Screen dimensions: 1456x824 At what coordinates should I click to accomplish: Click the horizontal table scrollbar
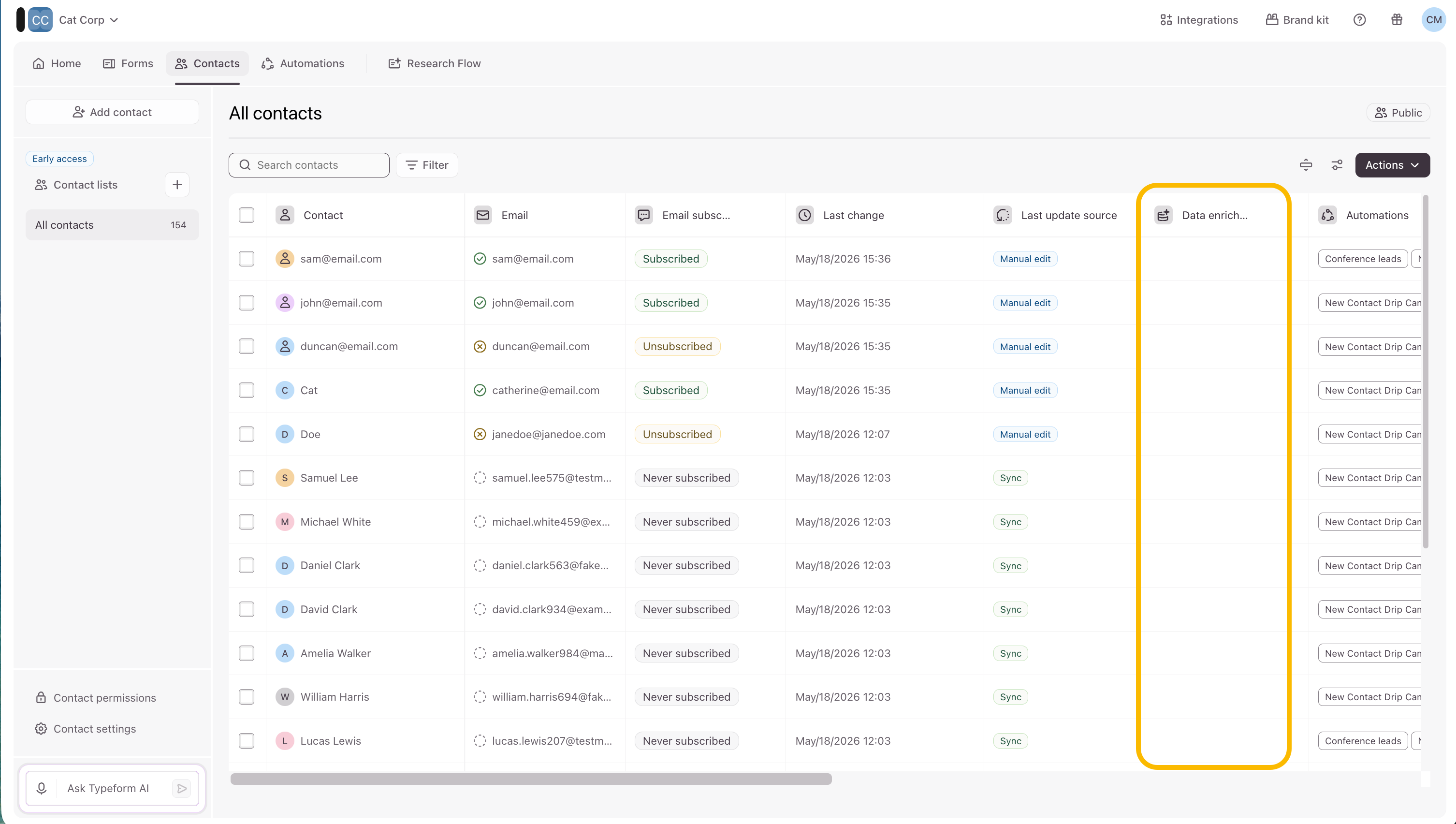click(531, 779)
